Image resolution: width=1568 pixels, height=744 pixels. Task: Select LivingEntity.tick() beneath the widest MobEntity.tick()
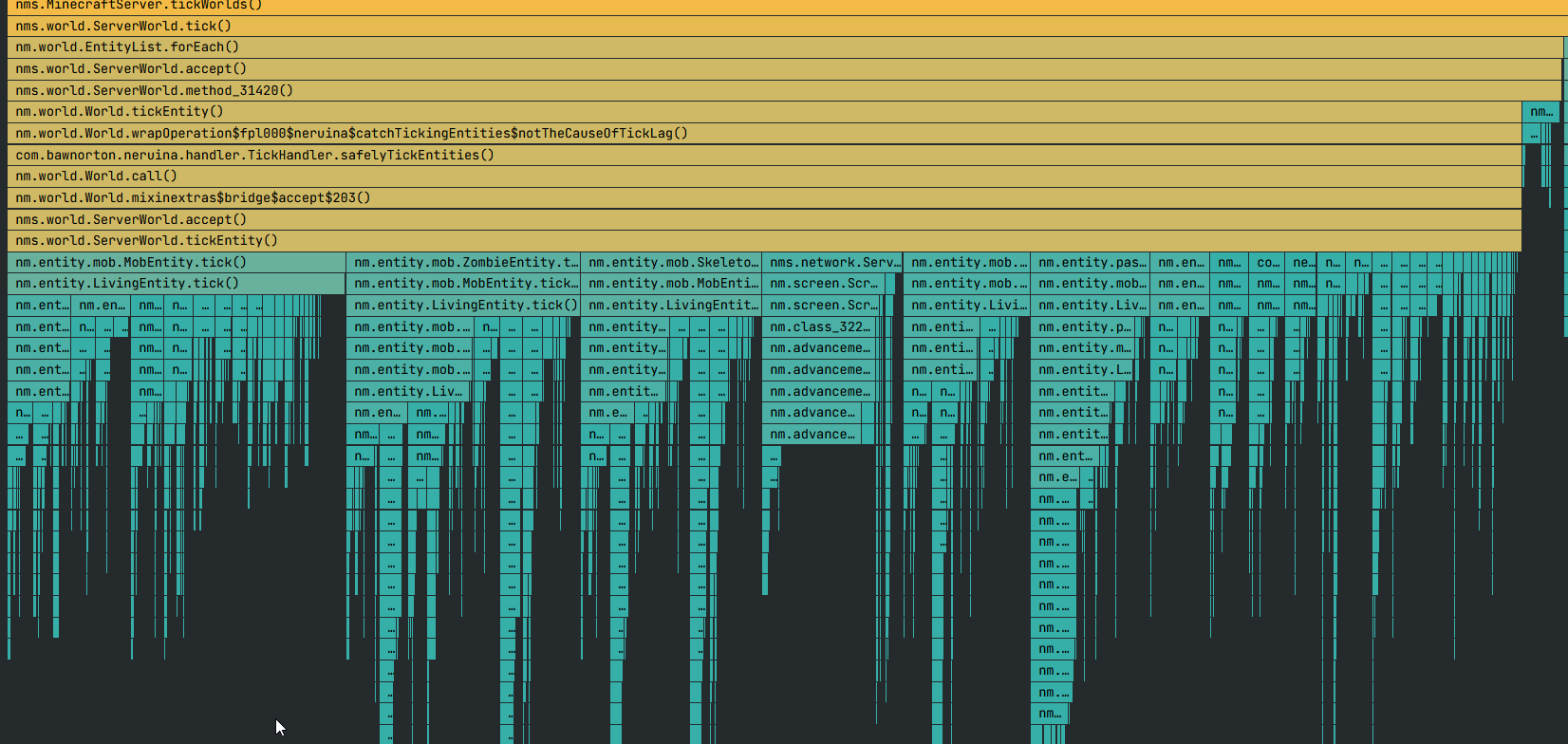[177, 284]
